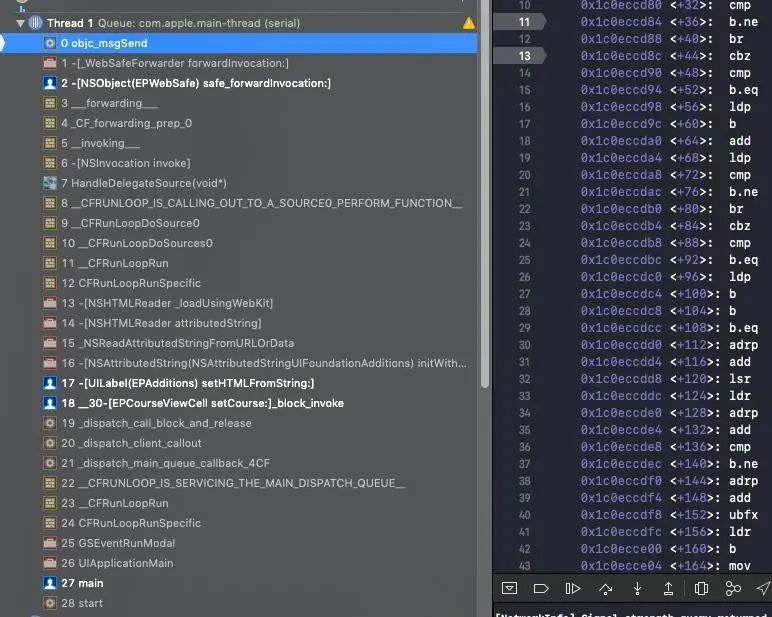Click the WebKit icon beside frame 7 HandleDelegateSource
This screenshot has width=772, height=617.
click(50, 183)
